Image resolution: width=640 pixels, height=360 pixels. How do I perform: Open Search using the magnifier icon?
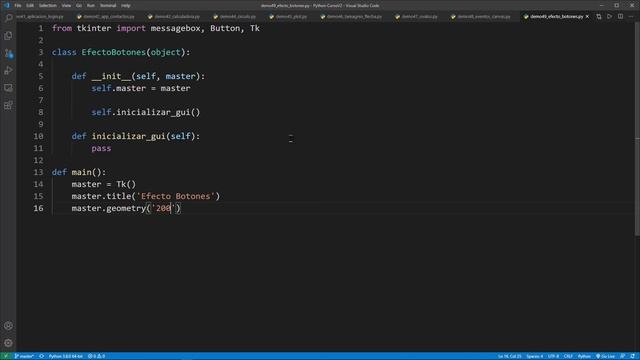[x=8, y=18]
